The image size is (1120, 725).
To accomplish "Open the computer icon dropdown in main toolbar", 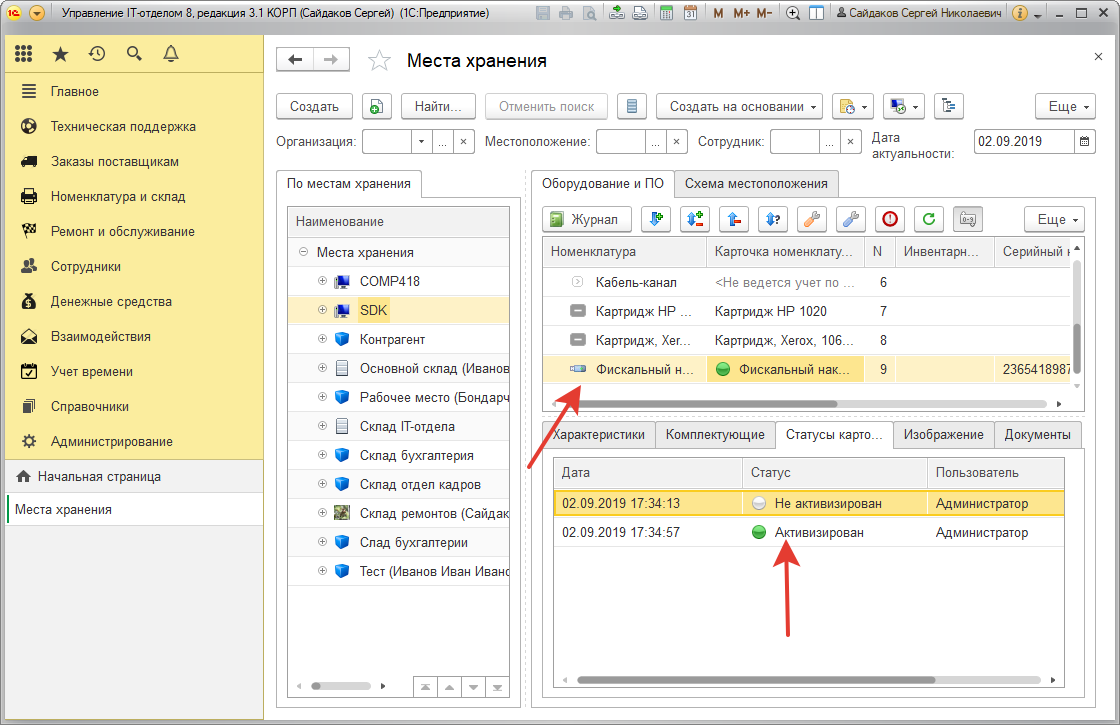I will click(904, 106).
